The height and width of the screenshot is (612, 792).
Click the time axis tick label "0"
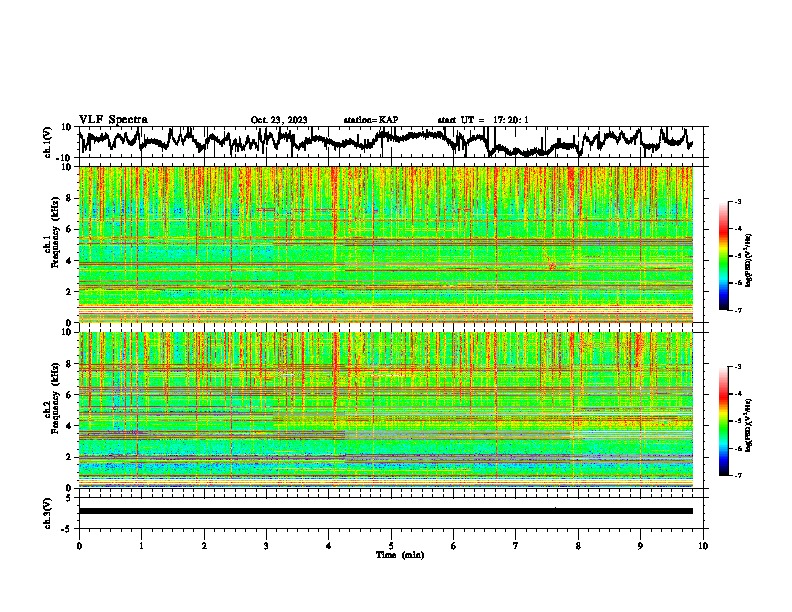[x=79, y=546]
